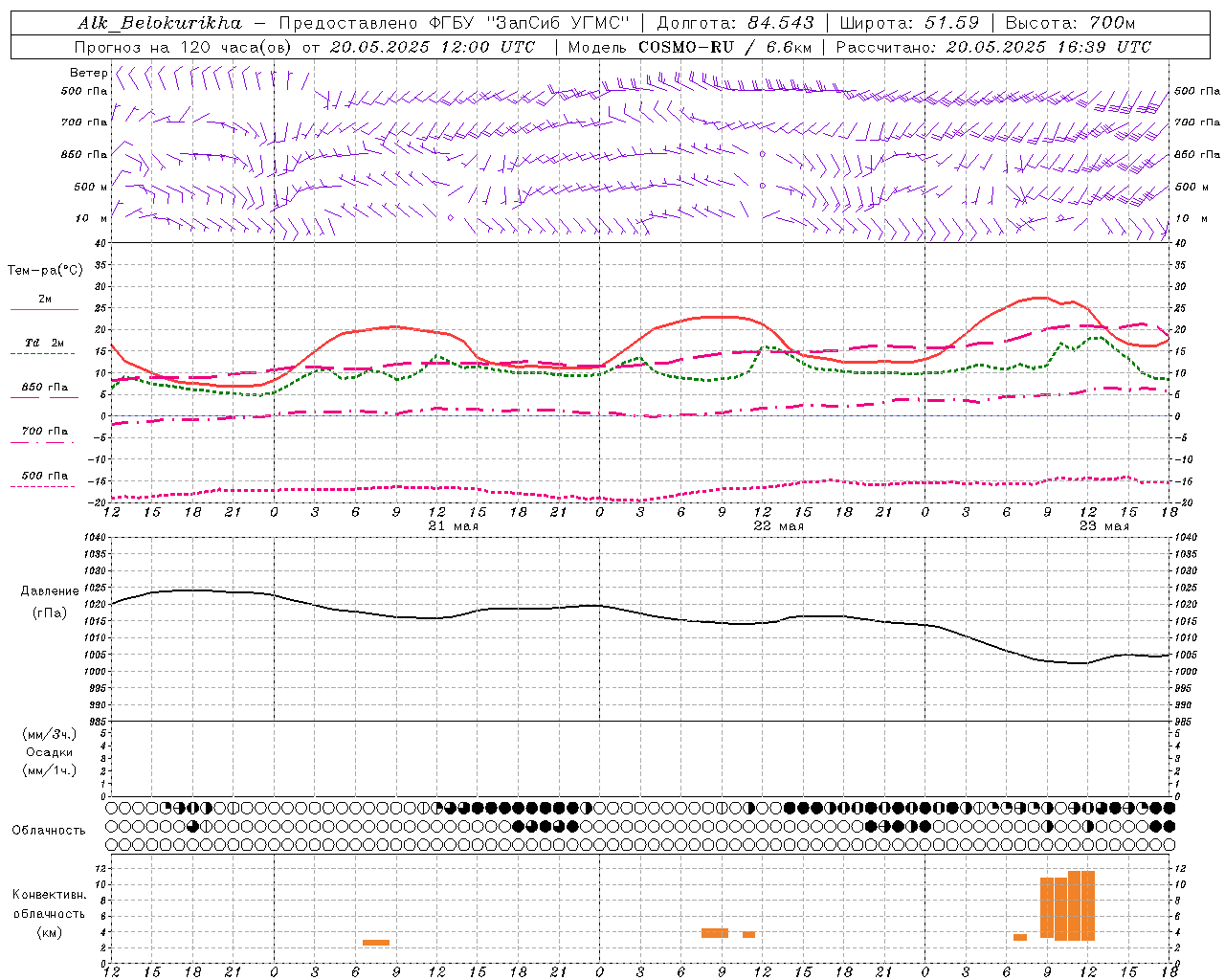Click the 'Предоставлено ФГБУ ЗапСиб УГМС' text

(x=454, y=23)
